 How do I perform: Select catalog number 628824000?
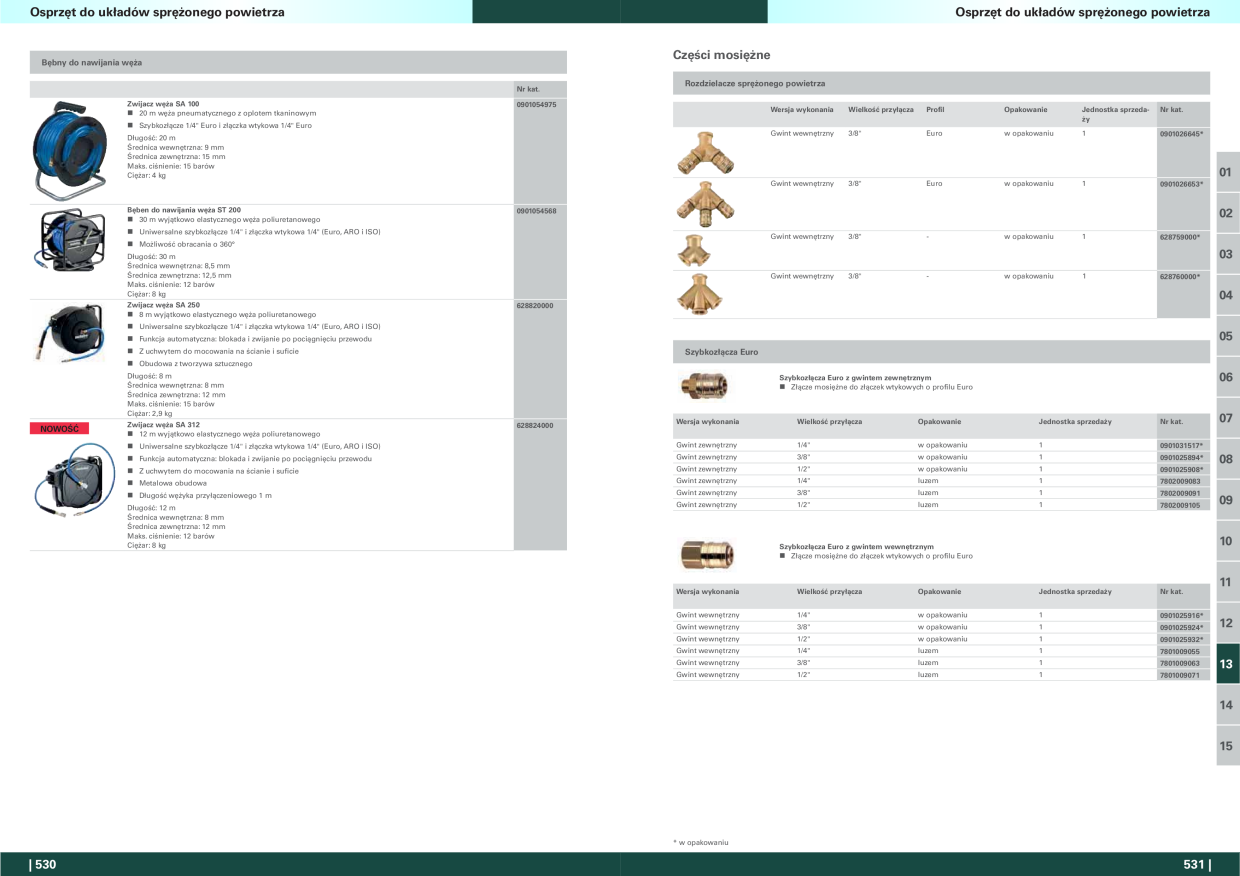click(535, 425)
